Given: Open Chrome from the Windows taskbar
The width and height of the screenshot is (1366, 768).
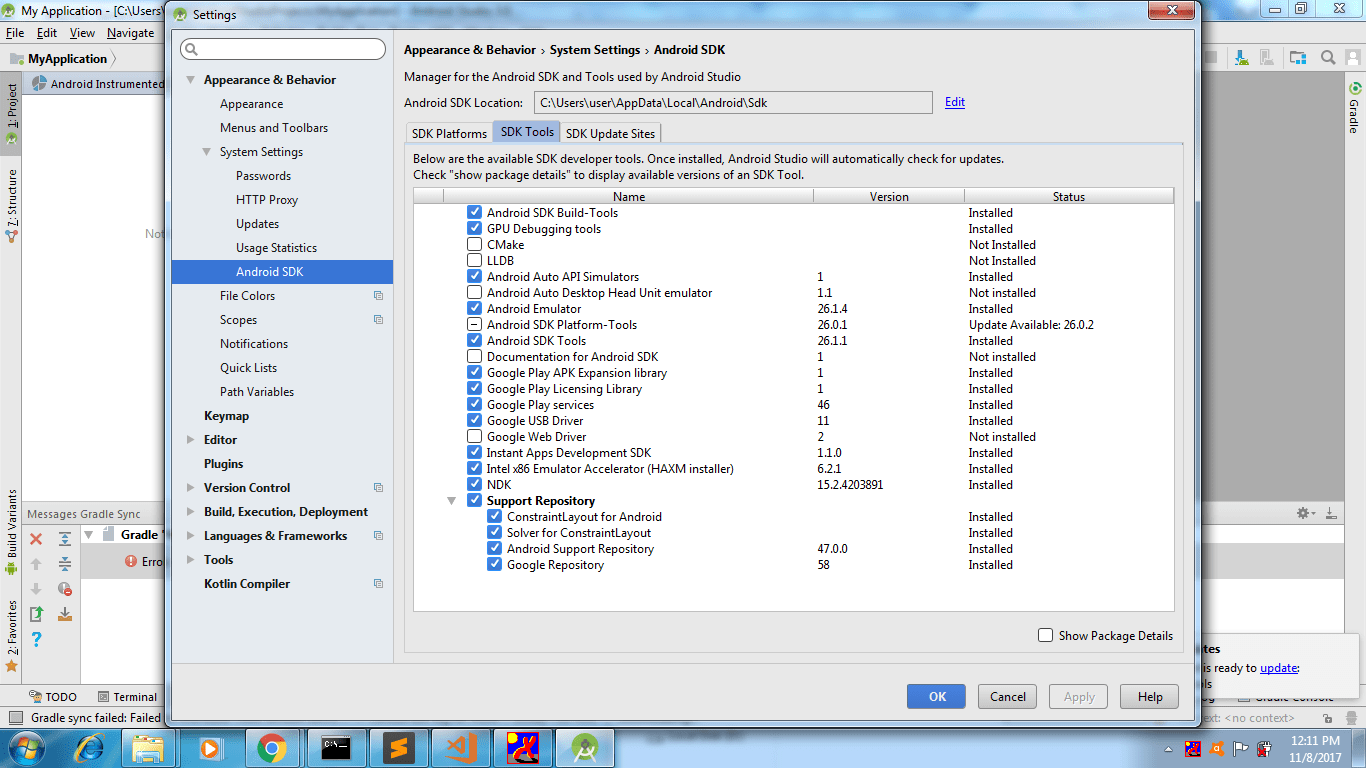Looking at the screenshot, I should [272, 747].
